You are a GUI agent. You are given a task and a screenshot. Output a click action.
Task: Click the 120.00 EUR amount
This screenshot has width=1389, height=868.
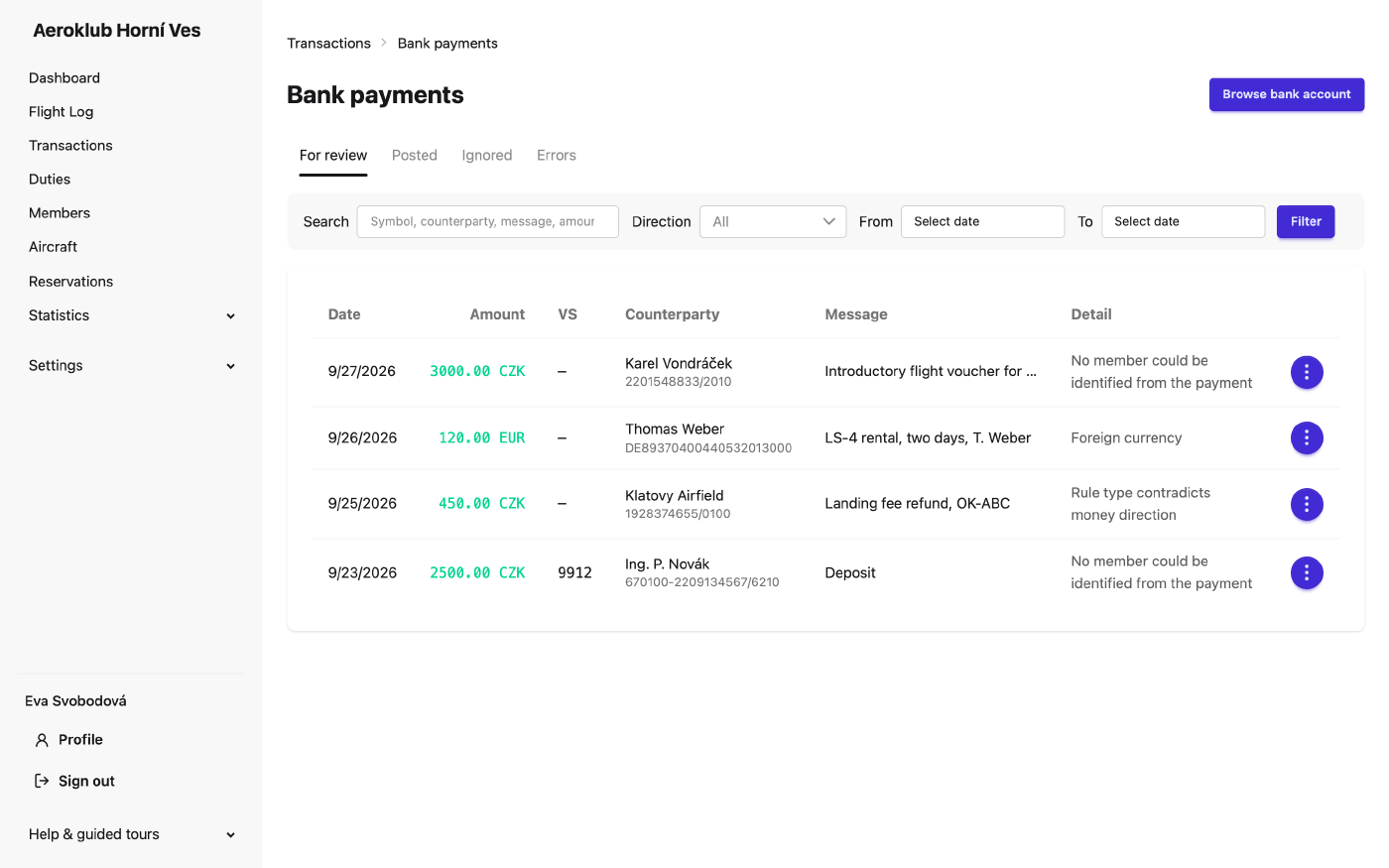coord(482,437)
